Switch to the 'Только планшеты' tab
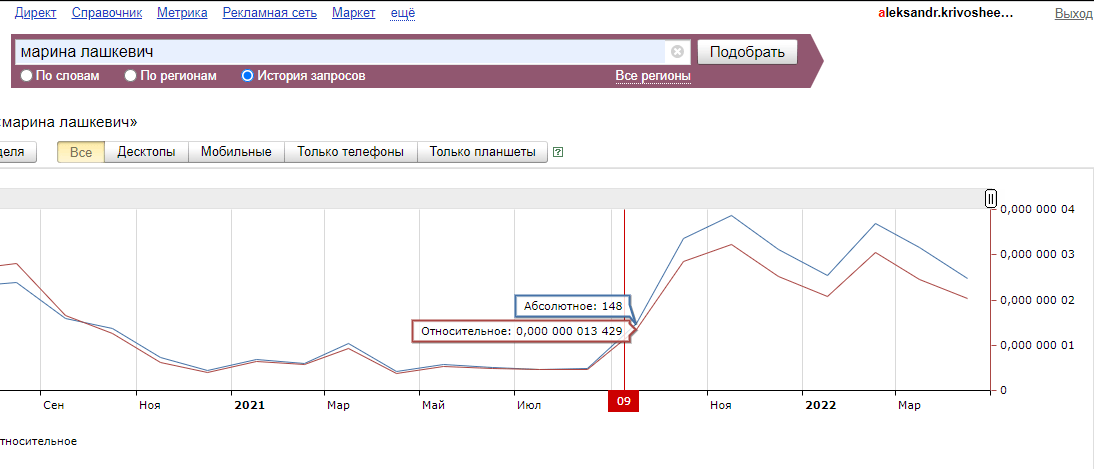This screenshot has height=469, width=1094. pyautogui.click(x=482, y=152)
